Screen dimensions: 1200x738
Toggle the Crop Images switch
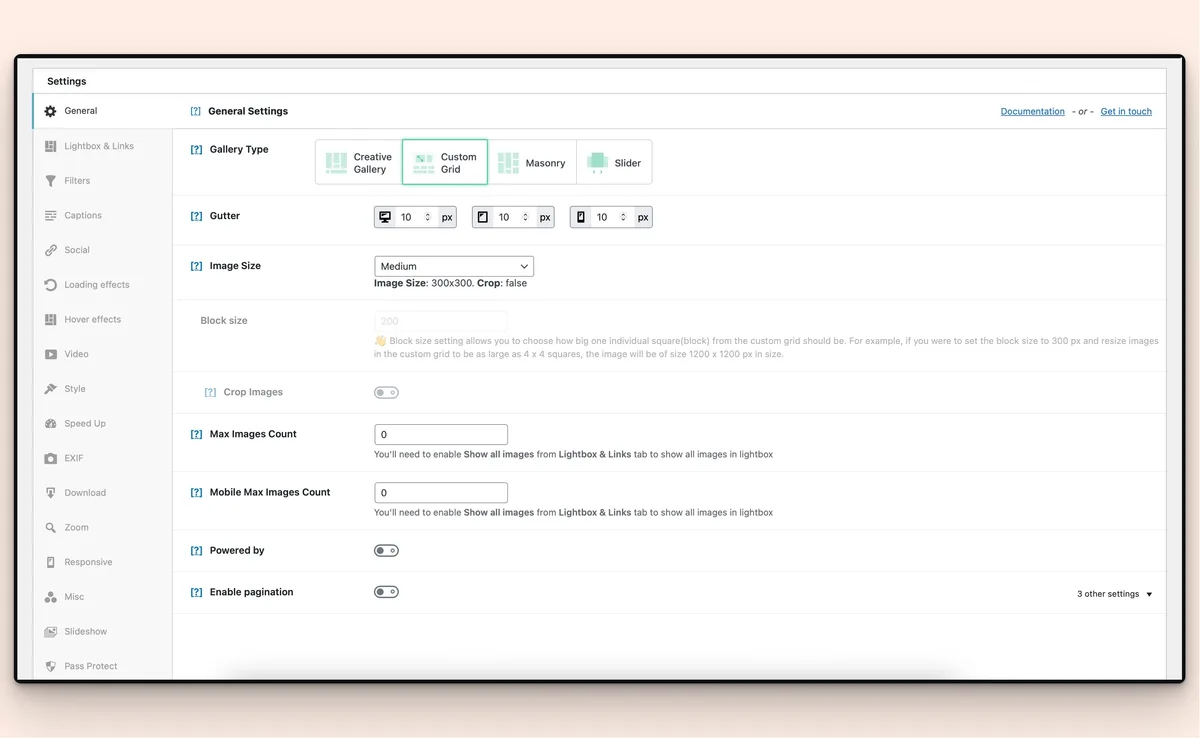[x=386, y=393]
